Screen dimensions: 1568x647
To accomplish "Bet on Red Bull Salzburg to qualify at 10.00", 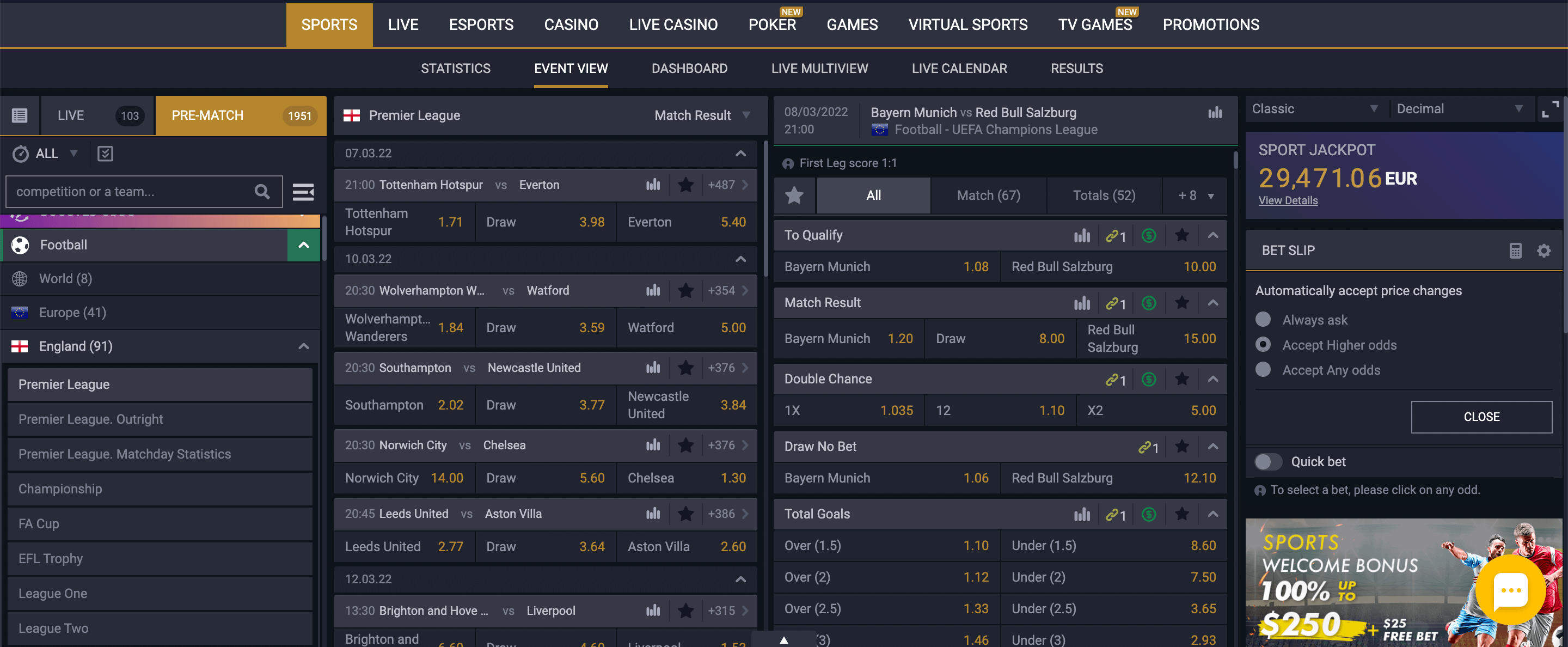I will point(1113,267).
